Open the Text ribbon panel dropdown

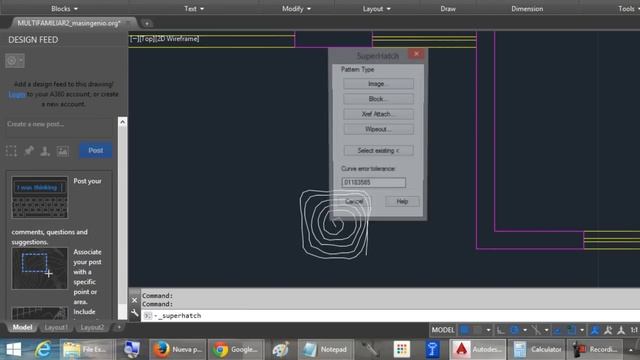pos(194,9)
